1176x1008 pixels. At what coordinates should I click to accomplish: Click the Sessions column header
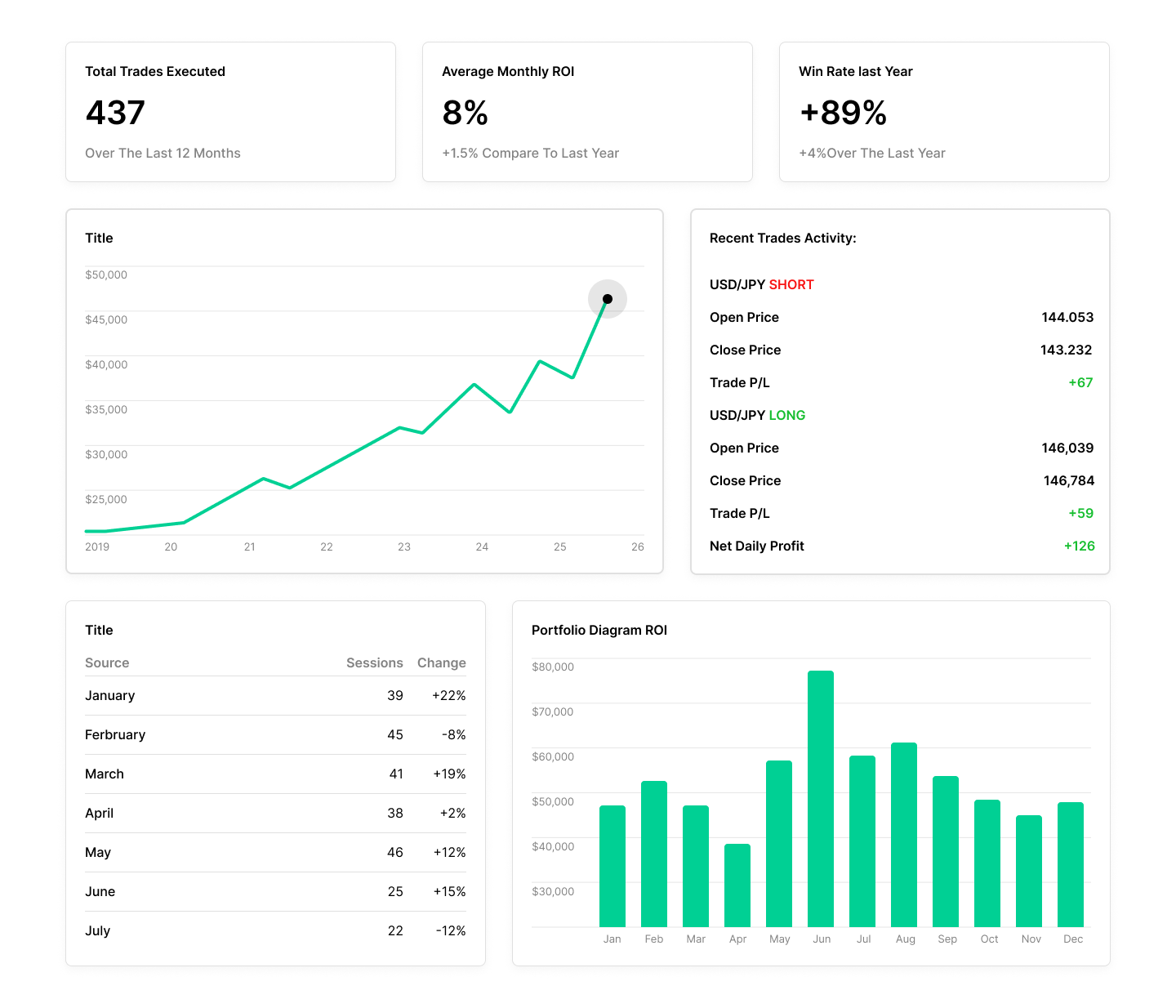(374, 662)
